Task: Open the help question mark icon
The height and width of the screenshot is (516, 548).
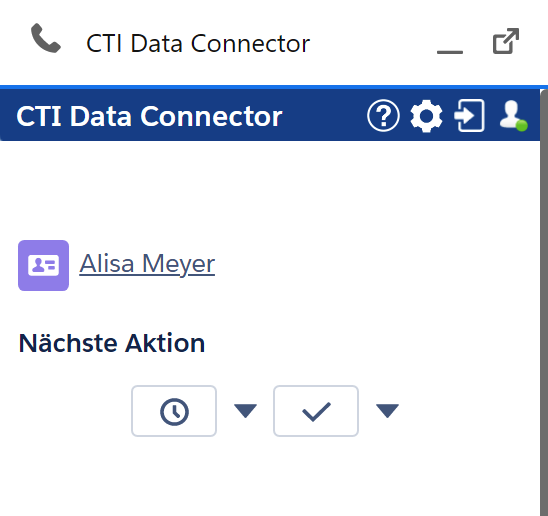Action: click(x=383, y=115)
